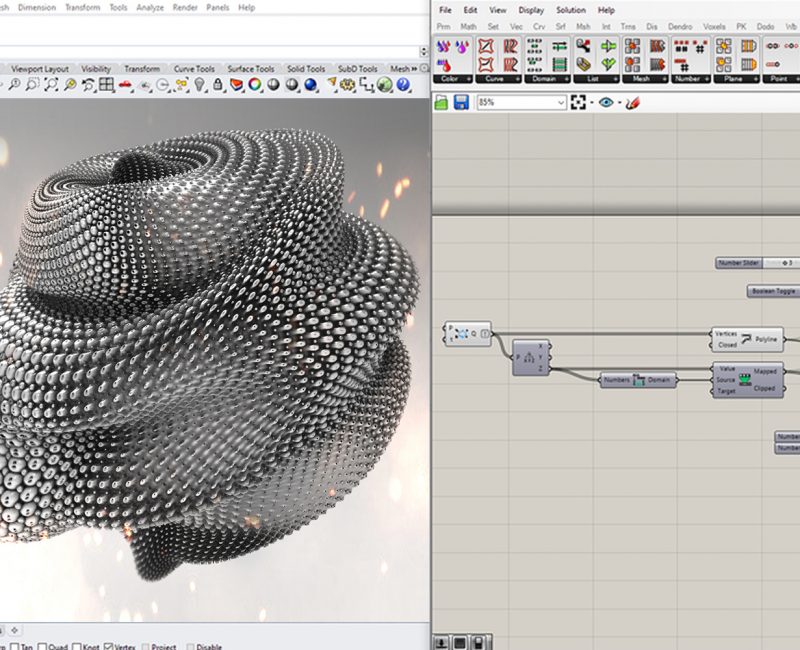Click the Deconstruct point XYZ component

point(531,357)
